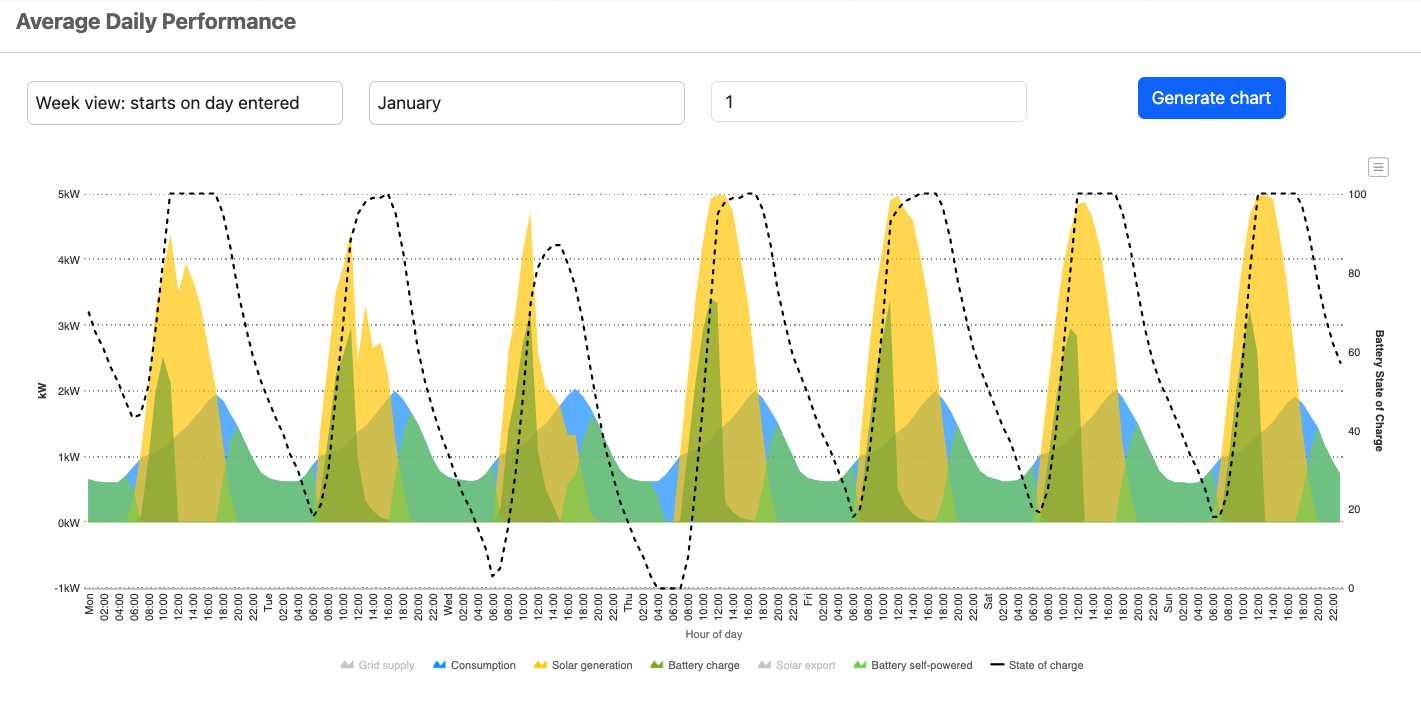The image size is (1421, 703).
Task: Toggle Grid supply series in legend
Action: point(377,665)
